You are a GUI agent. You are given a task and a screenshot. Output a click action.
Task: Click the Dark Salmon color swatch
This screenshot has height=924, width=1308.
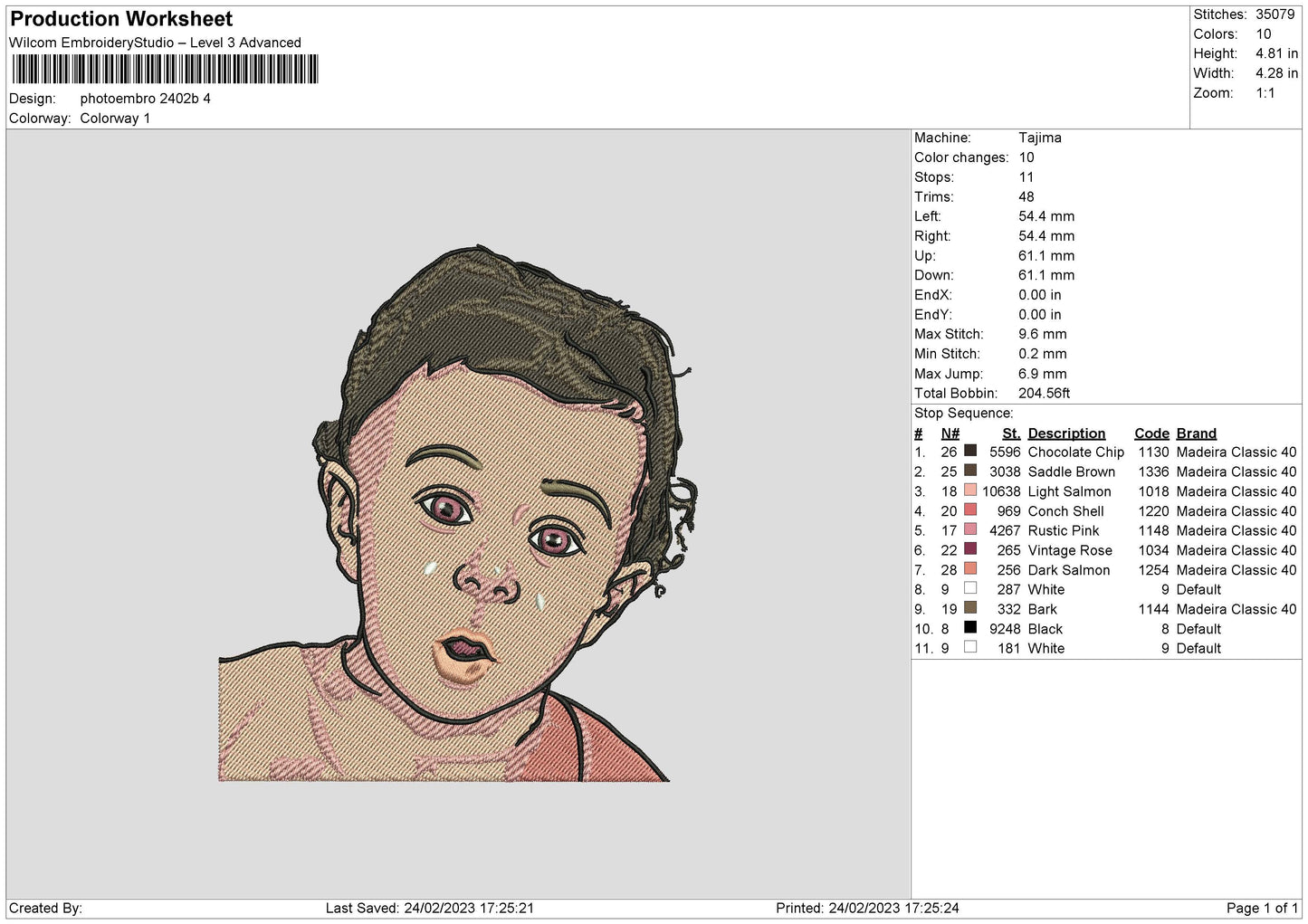(x=970, y=568)
